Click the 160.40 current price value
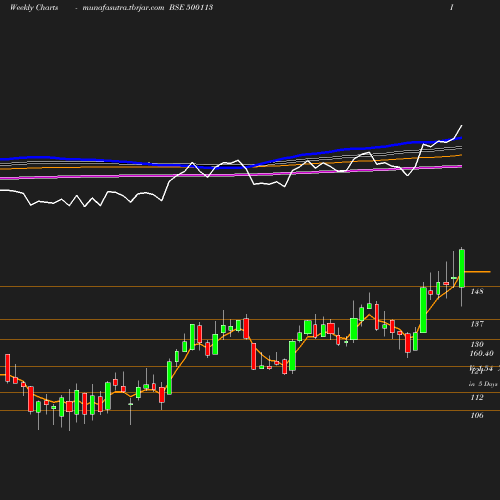500x500 pixels. coord(482,353)
